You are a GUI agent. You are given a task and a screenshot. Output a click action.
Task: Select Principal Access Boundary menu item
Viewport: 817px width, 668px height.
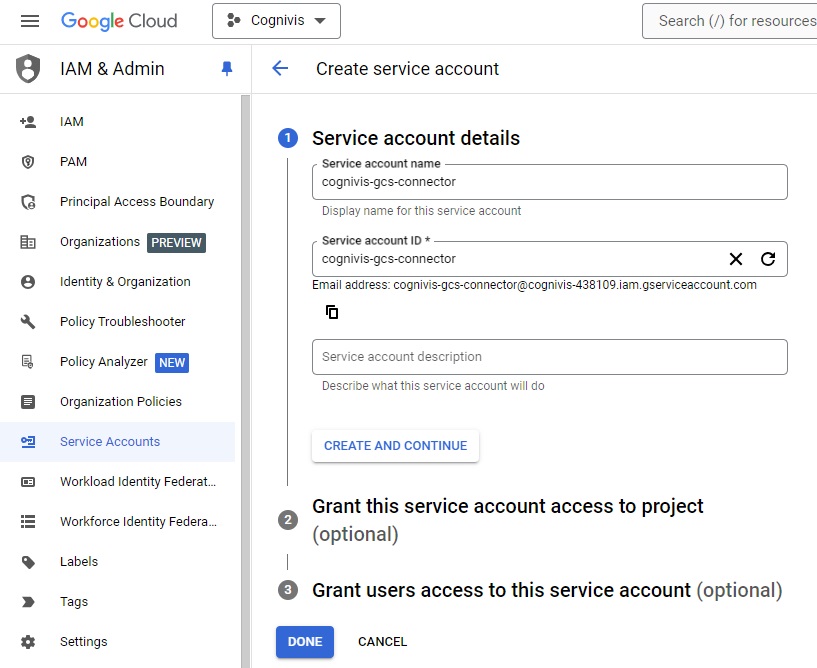pos(136,202)
